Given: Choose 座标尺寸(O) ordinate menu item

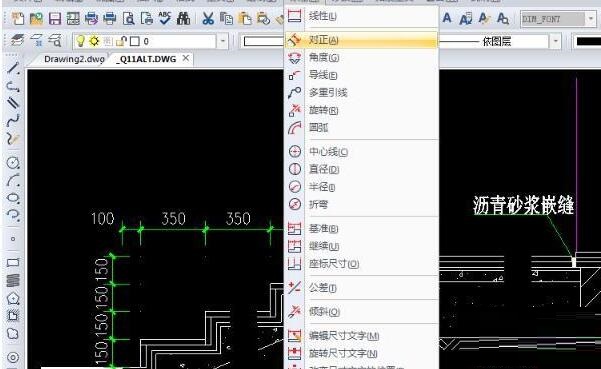Looking at the screenshot, I should point(361,264).
